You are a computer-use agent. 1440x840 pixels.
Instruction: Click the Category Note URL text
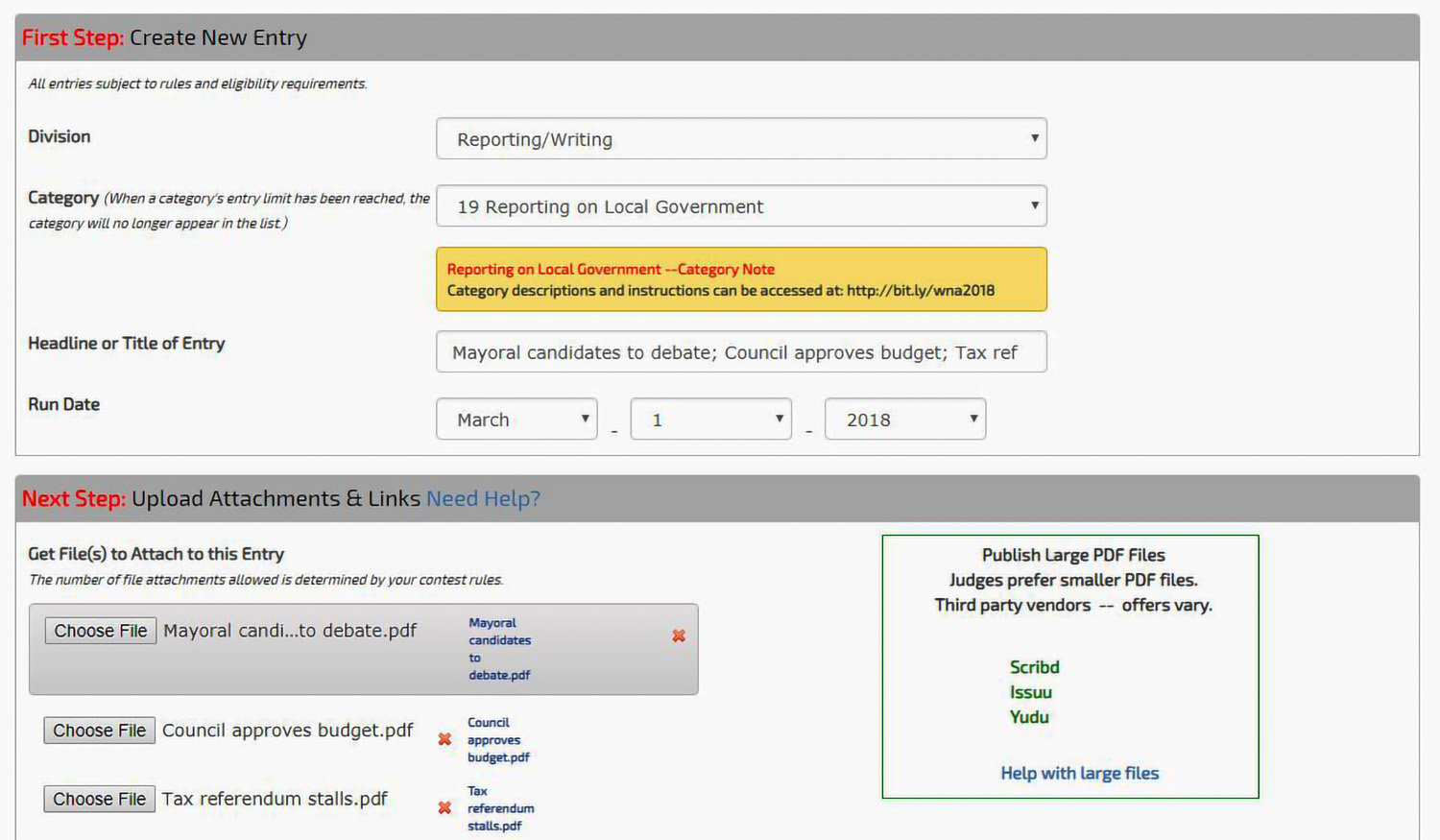920,290
